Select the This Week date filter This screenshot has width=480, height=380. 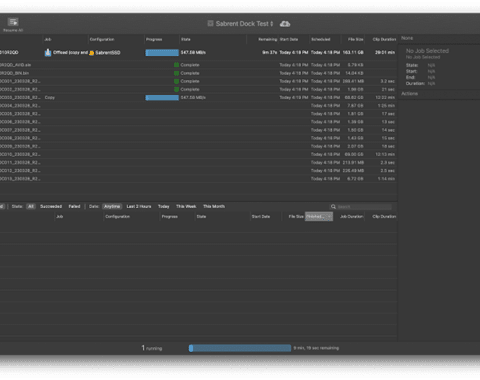(x=186, y=206)
